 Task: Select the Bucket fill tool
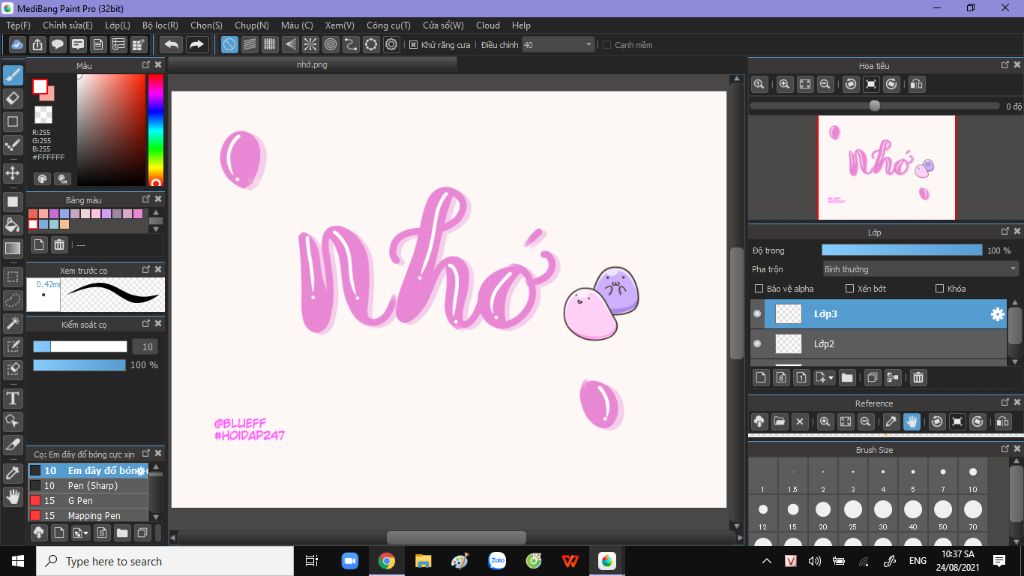13,225
